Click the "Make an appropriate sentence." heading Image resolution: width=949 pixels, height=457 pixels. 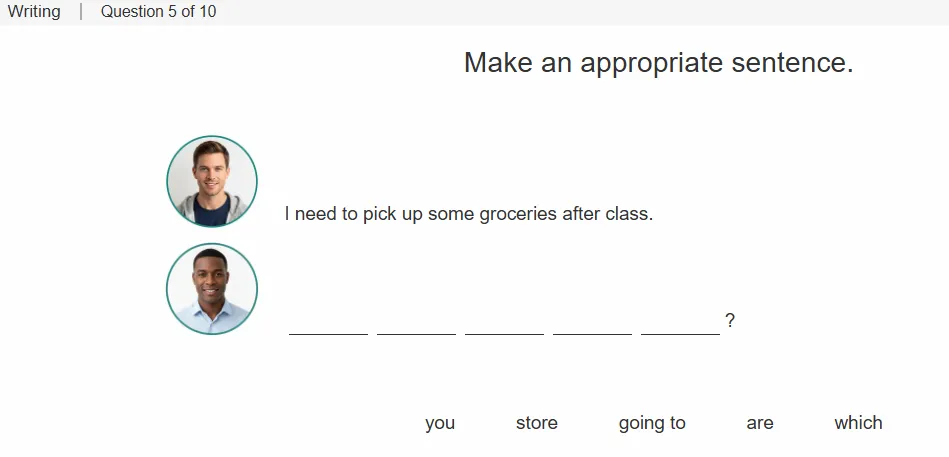[658, 63]
